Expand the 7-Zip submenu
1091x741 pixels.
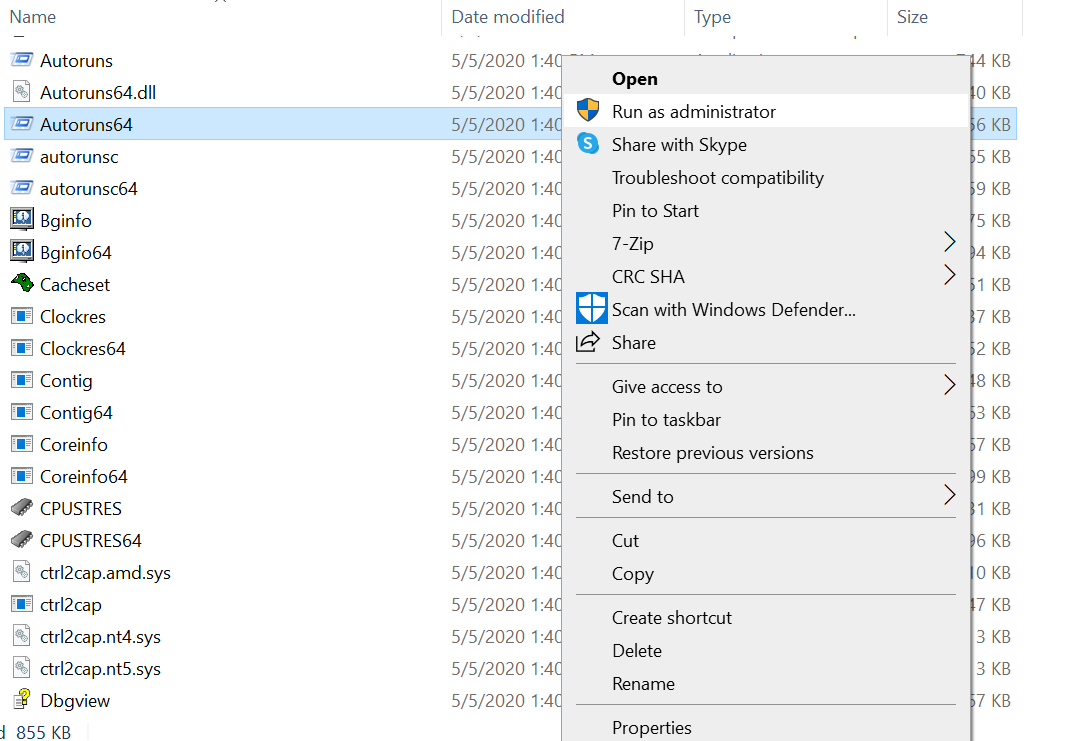point(948,242)
